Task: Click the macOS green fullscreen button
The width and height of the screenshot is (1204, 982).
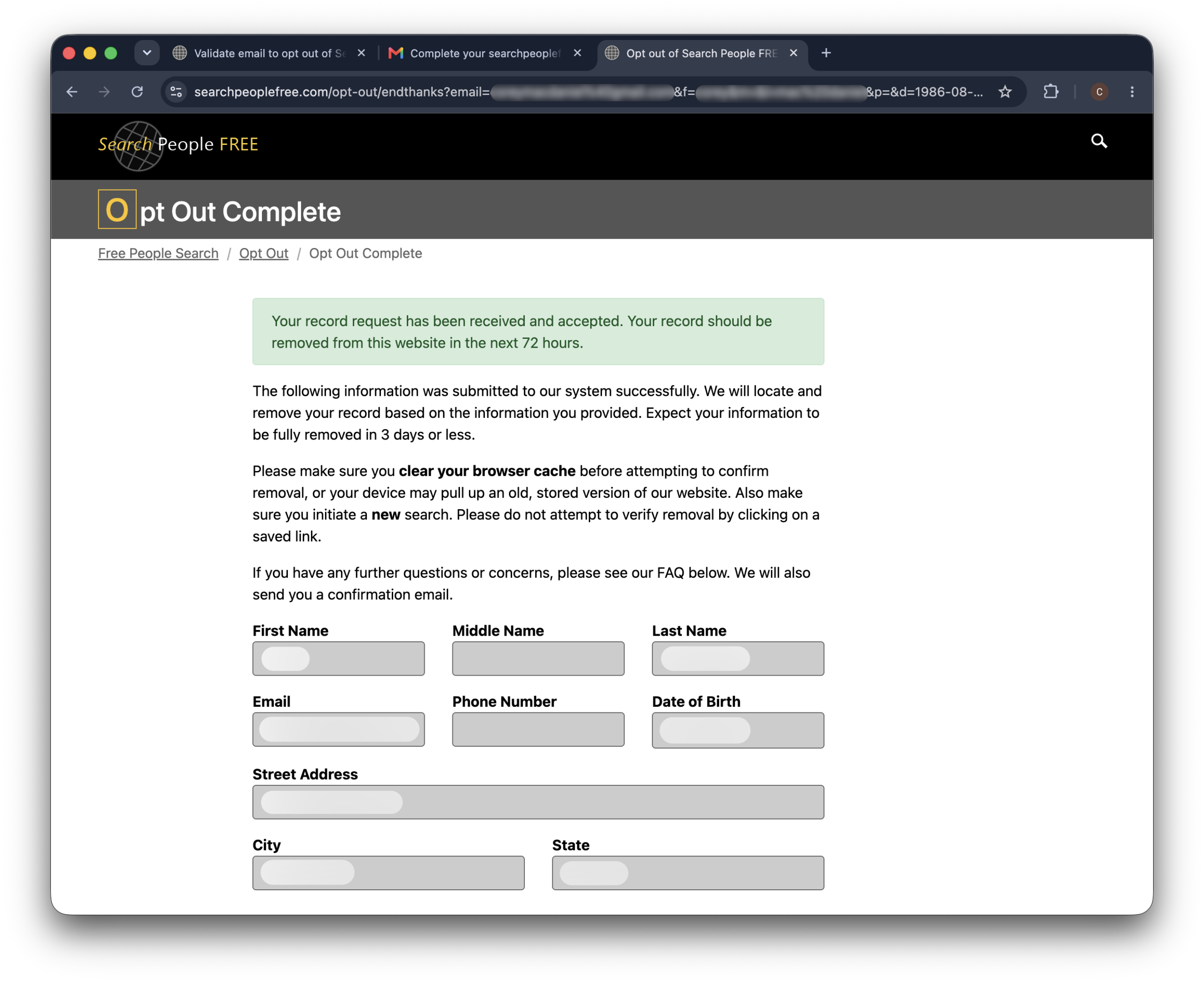Action: [111, 53]
